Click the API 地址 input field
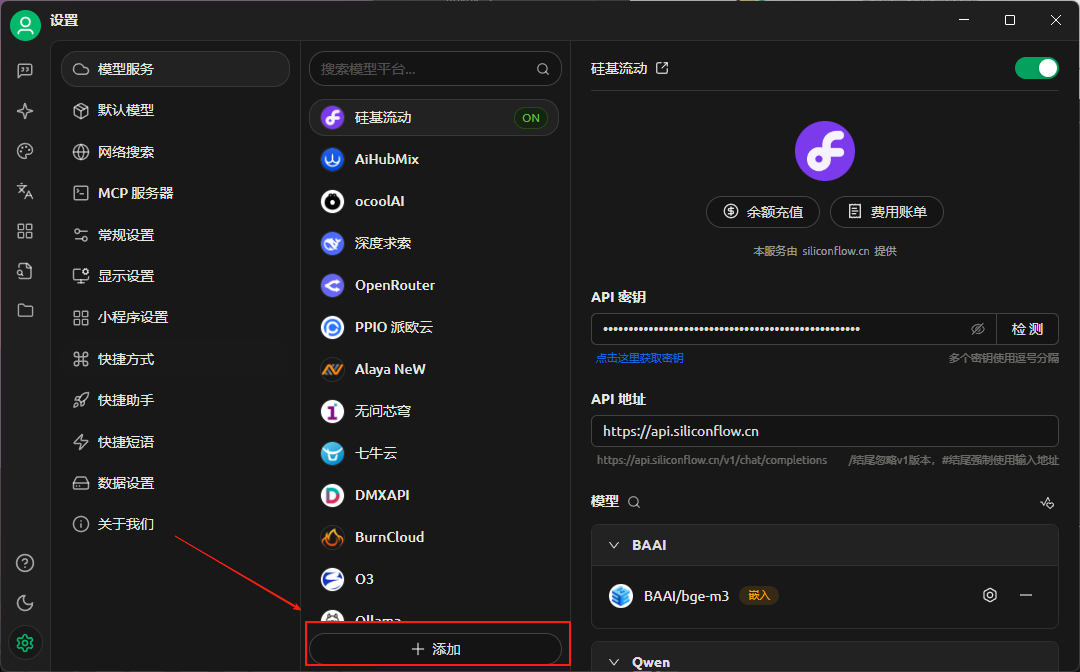 coord(824,431)
